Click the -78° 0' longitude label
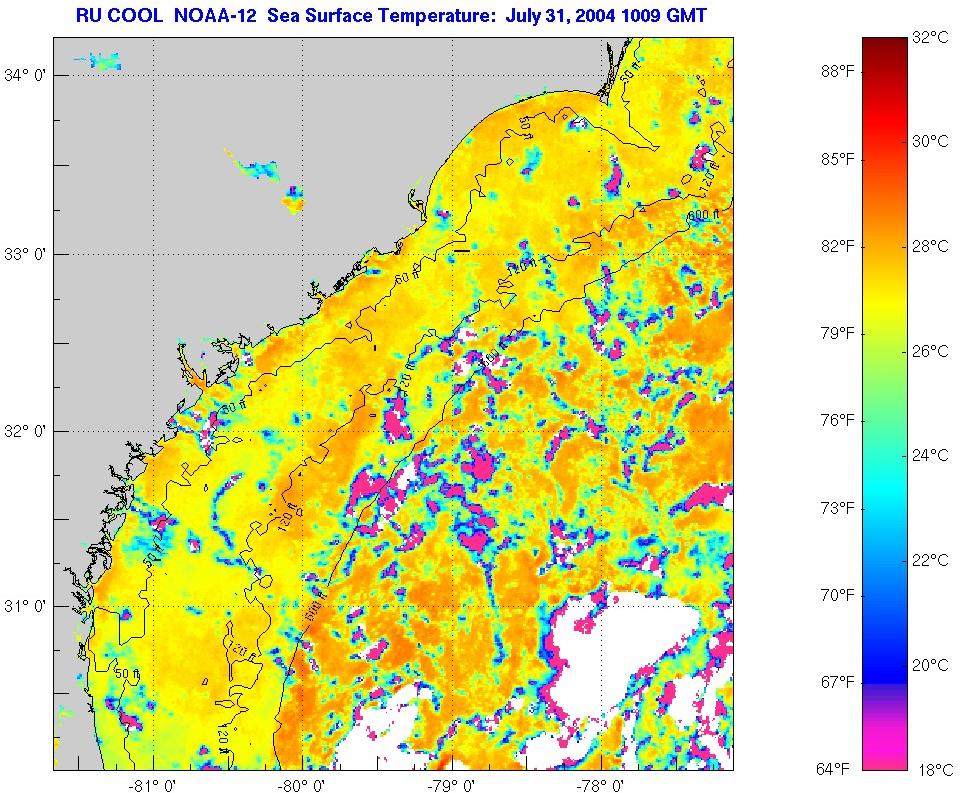This screenshot has width=960, height=793. point(601,786)
